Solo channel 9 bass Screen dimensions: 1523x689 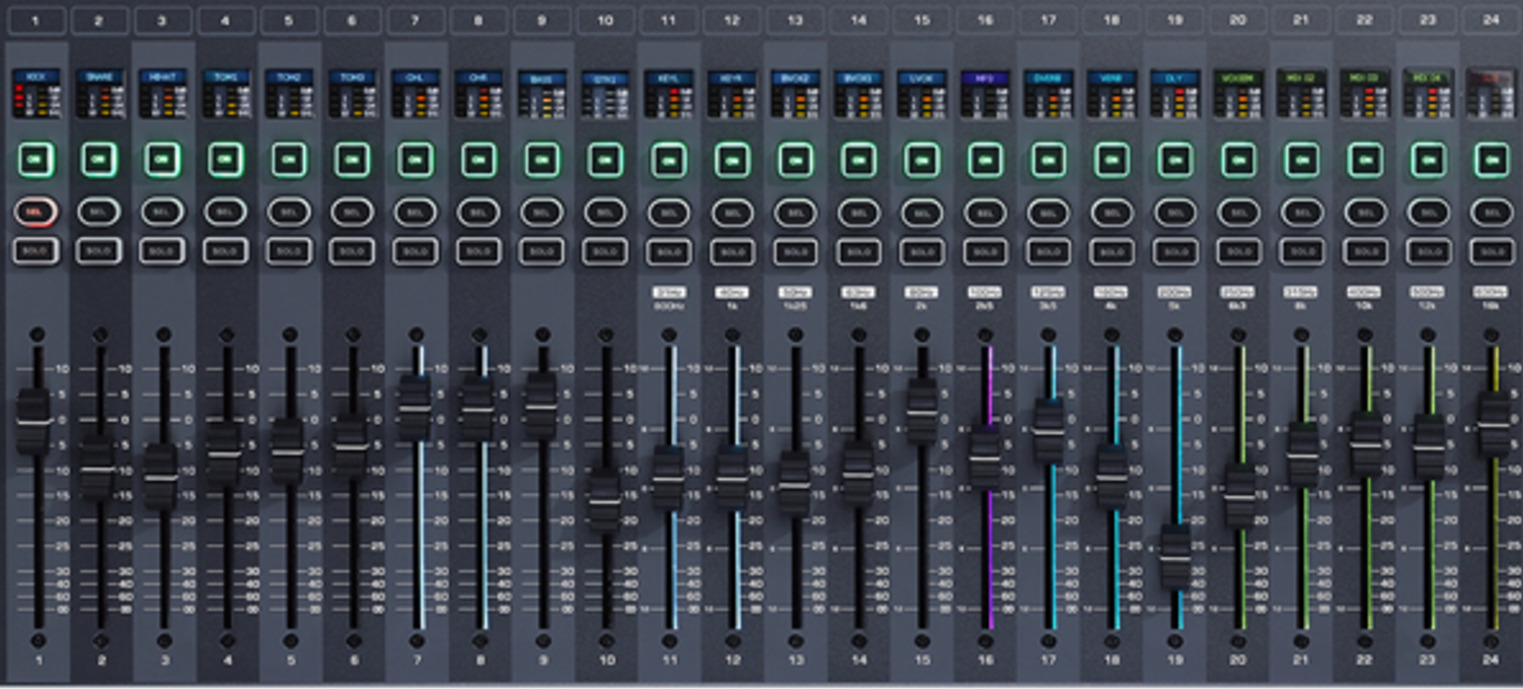pyautogui.click(x=541, y=251)
